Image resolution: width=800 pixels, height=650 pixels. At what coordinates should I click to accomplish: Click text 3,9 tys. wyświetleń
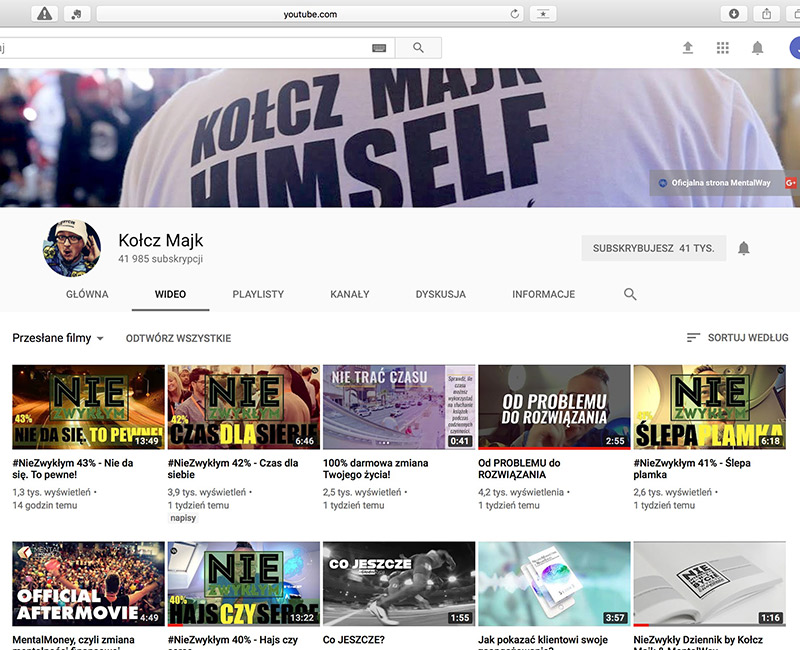pyautogui.click(x=207, y=492)
